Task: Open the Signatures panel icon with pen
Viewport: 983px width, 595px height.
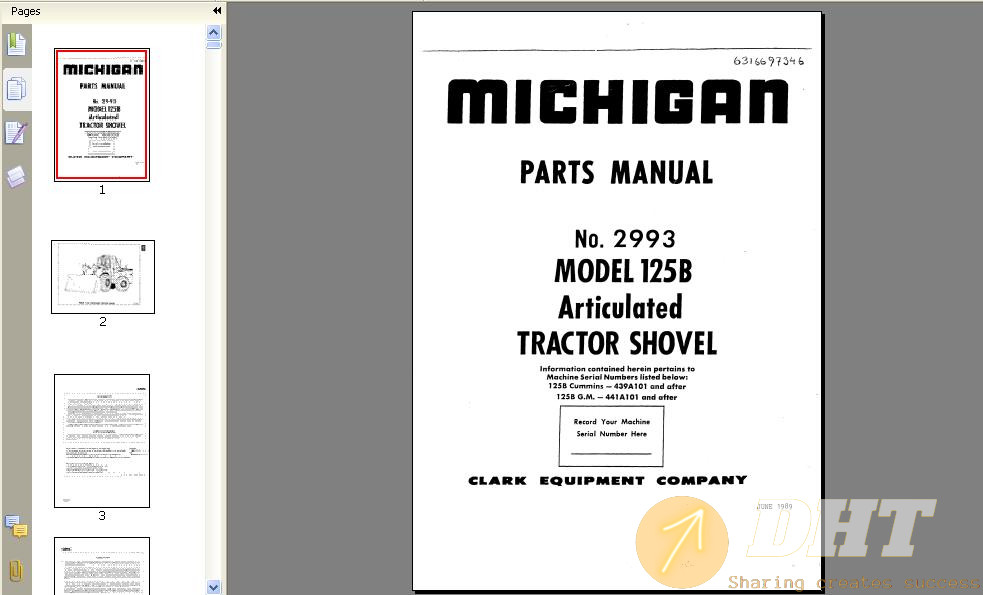Action: 16,133
